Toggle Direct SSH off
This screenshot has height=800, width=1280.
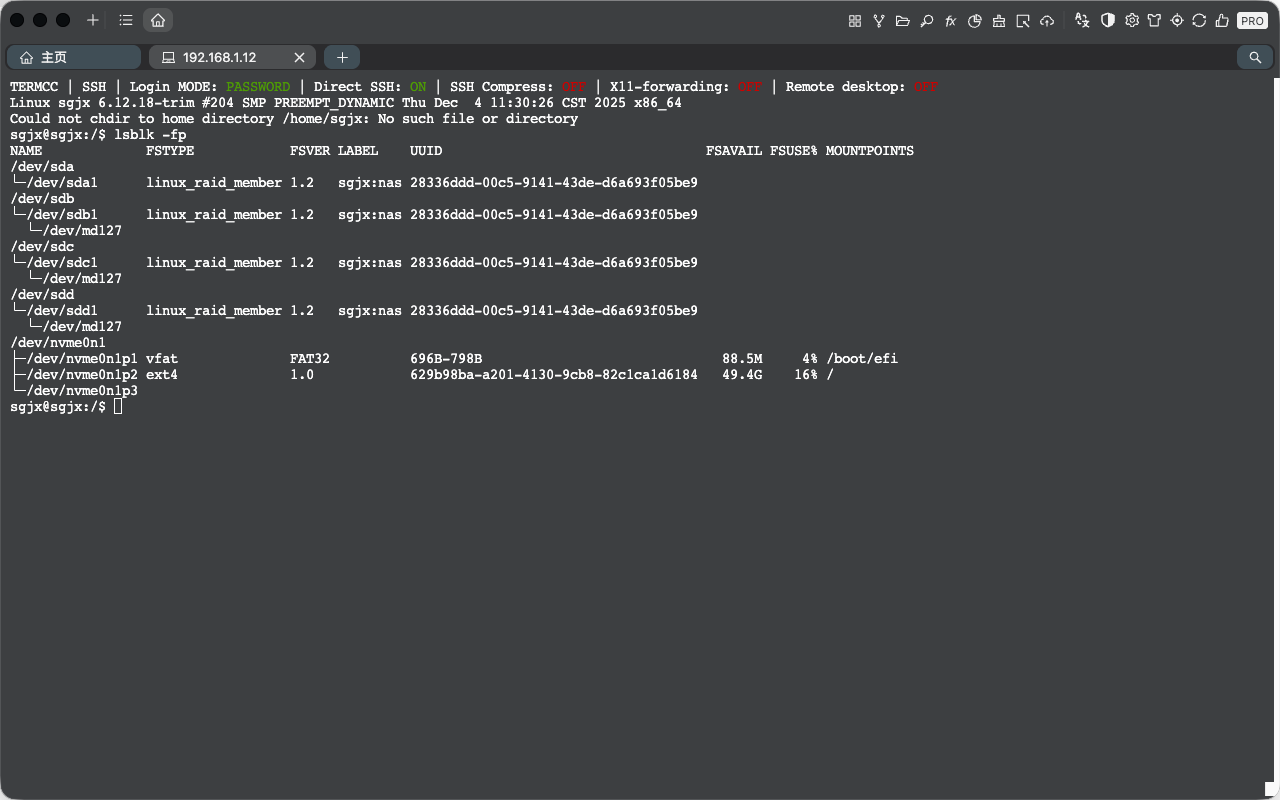click(418, 86)
